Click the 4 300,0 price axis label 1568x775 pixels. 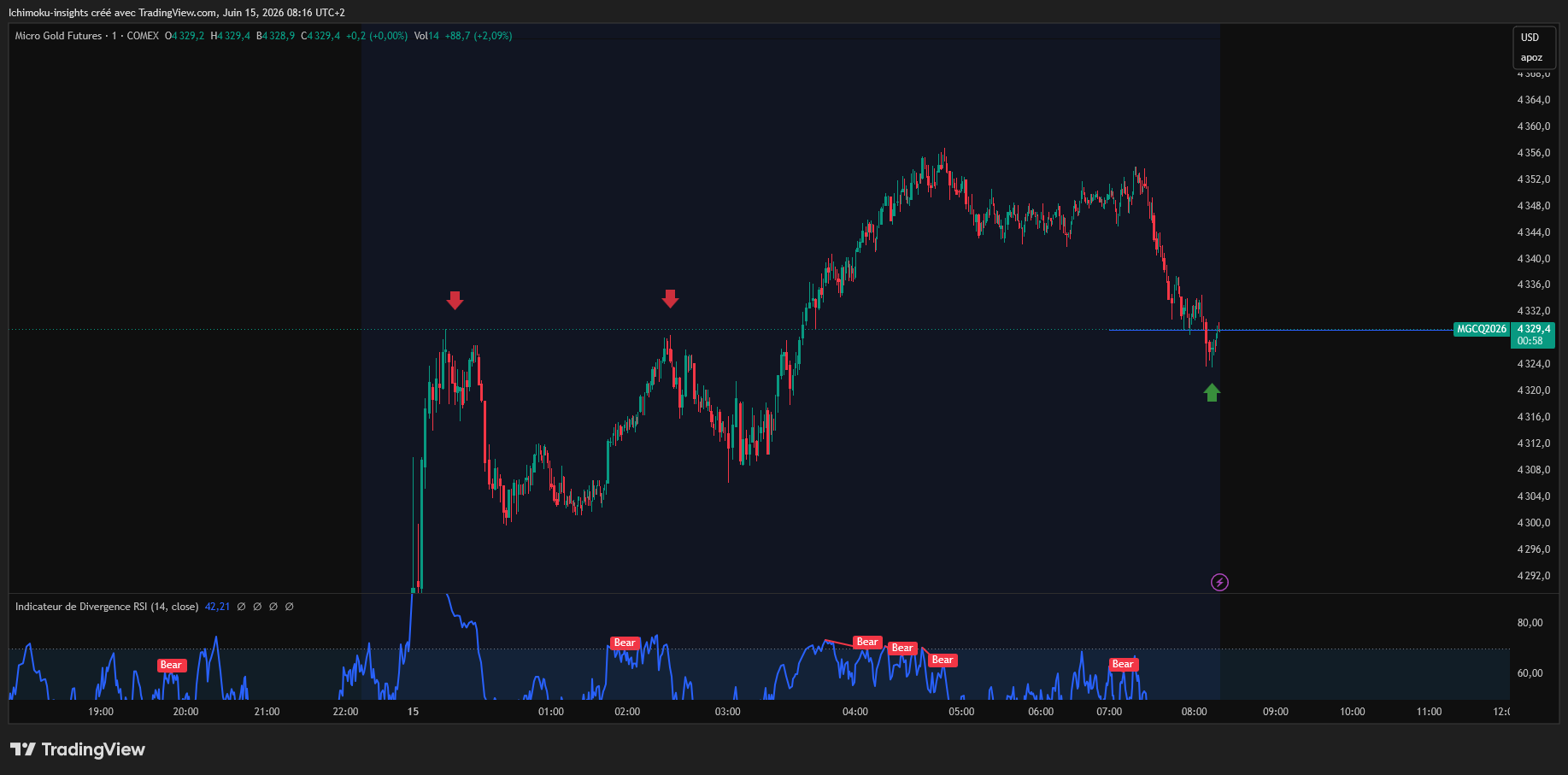1533,523
